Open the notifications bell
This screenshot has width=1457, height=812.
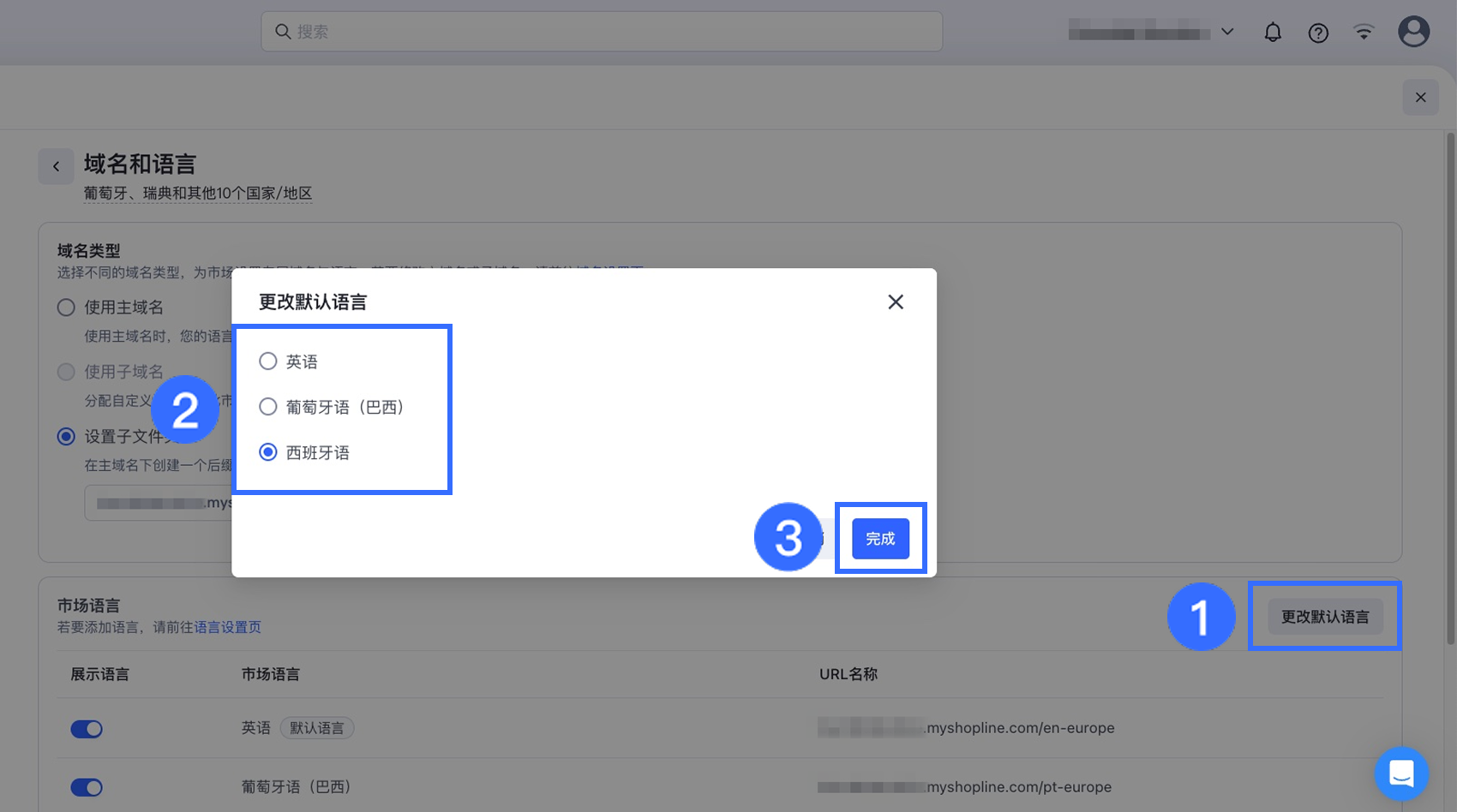pyautogui.click(x=1273, y=33)
